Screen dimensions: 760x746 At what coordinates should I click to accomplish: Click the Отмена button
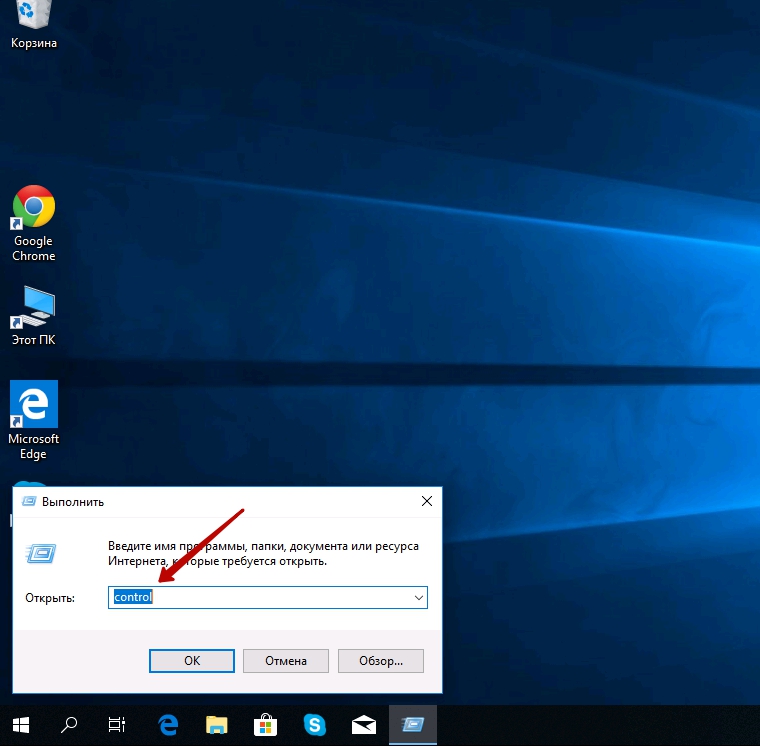pos(286,661)
